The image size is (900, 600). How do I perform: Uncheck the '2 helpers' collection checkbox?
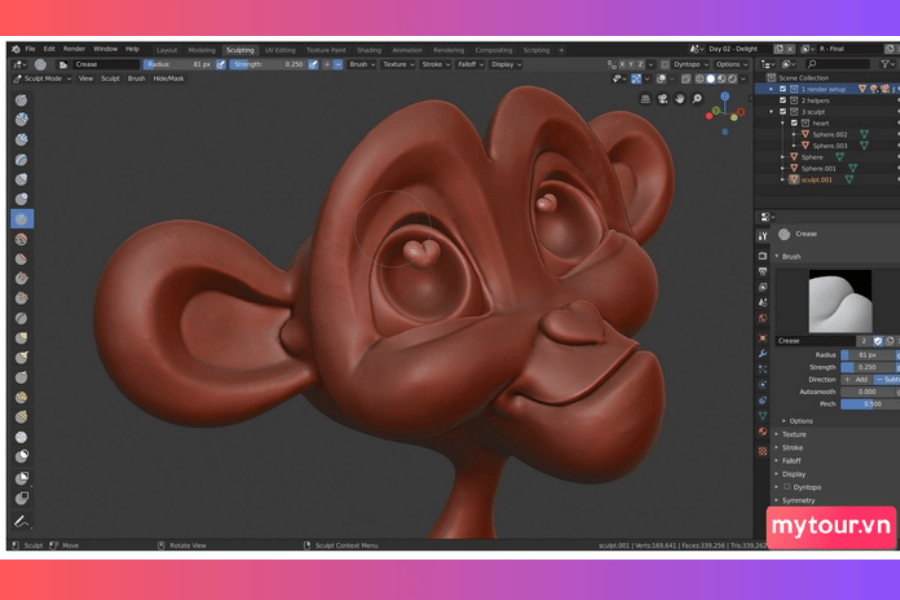(794, 100)
